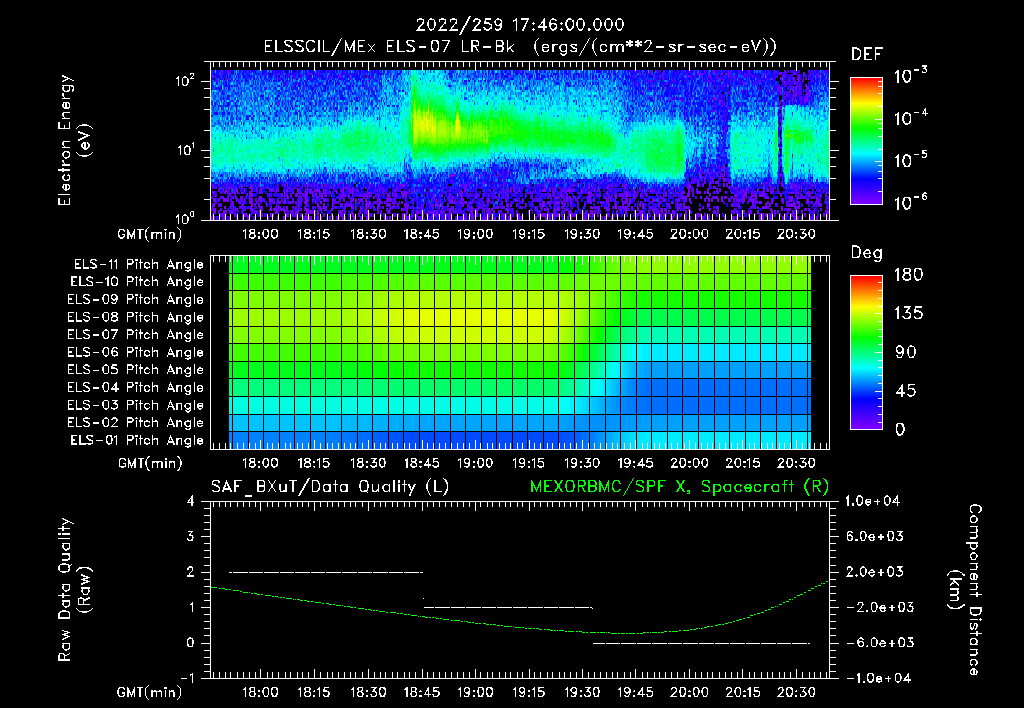Click the GMT(min) label under the spectrogram
Viewport: 1024px width, 708px height.
[x=150, y=234]
